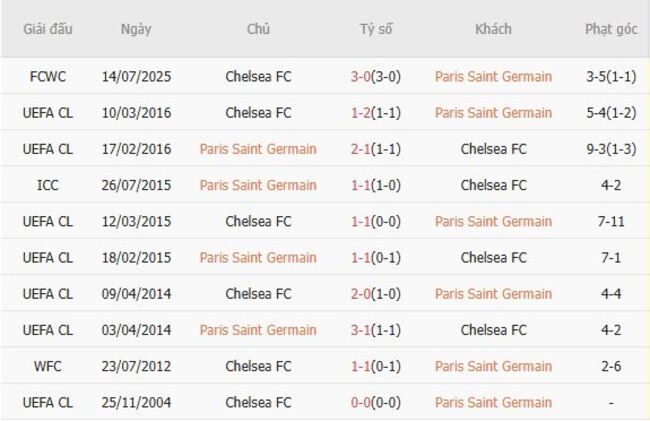The width and height of the screenshot is (650, 421).
Task: Click the "Phạt góc" column header
Action: [x=611, y=29]
